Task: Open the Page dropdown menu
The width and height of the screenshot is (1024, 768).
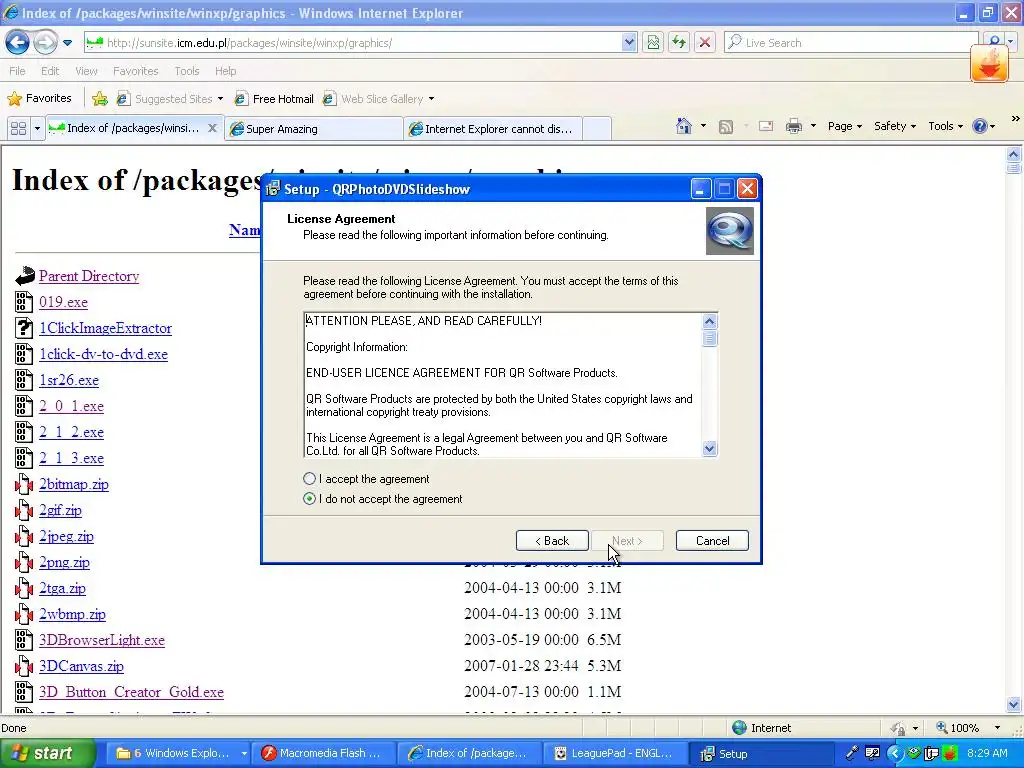Action: click(844, 127)
